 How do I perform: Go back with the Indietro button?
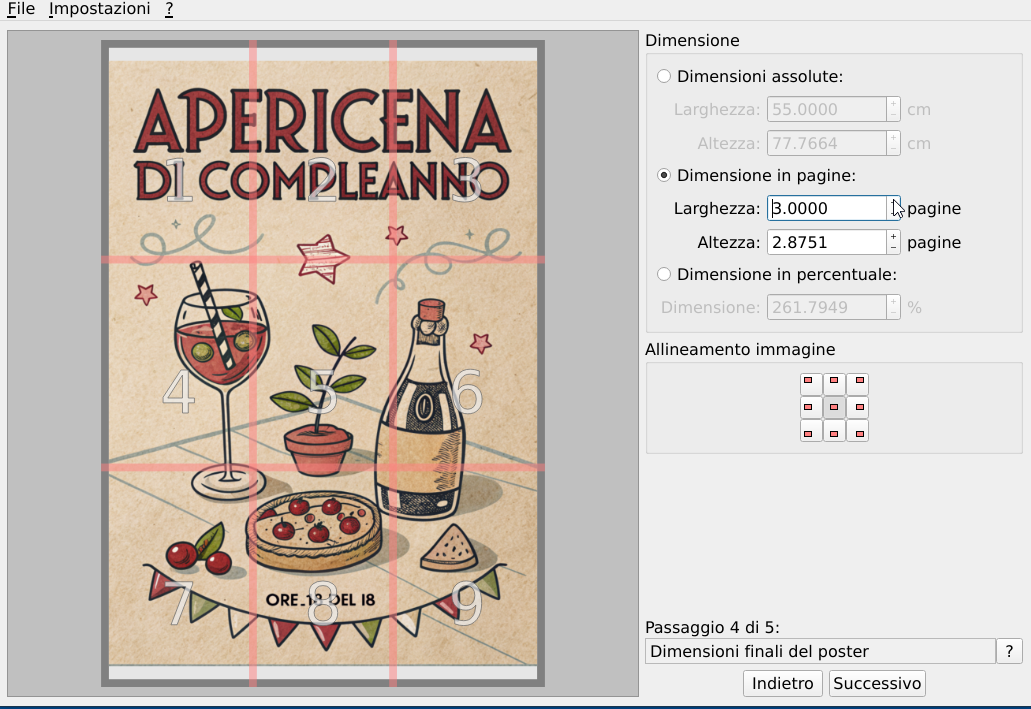[x=783, y=684]
